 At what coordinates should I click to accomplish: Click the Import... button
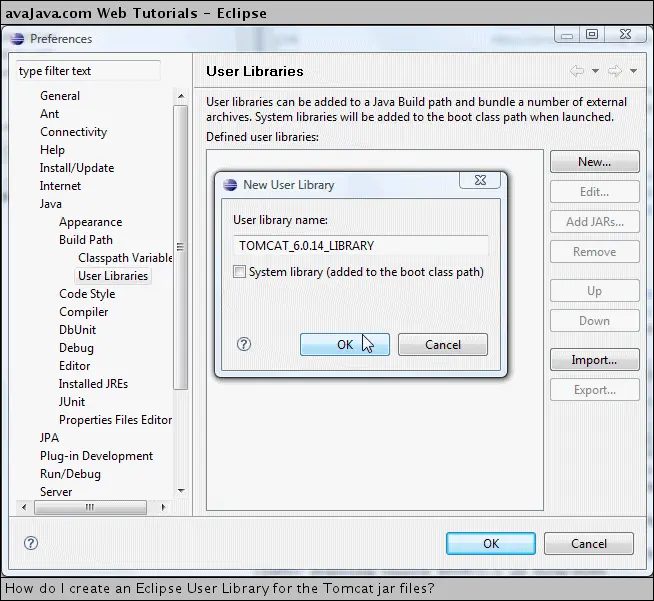(x=594, y=360)
